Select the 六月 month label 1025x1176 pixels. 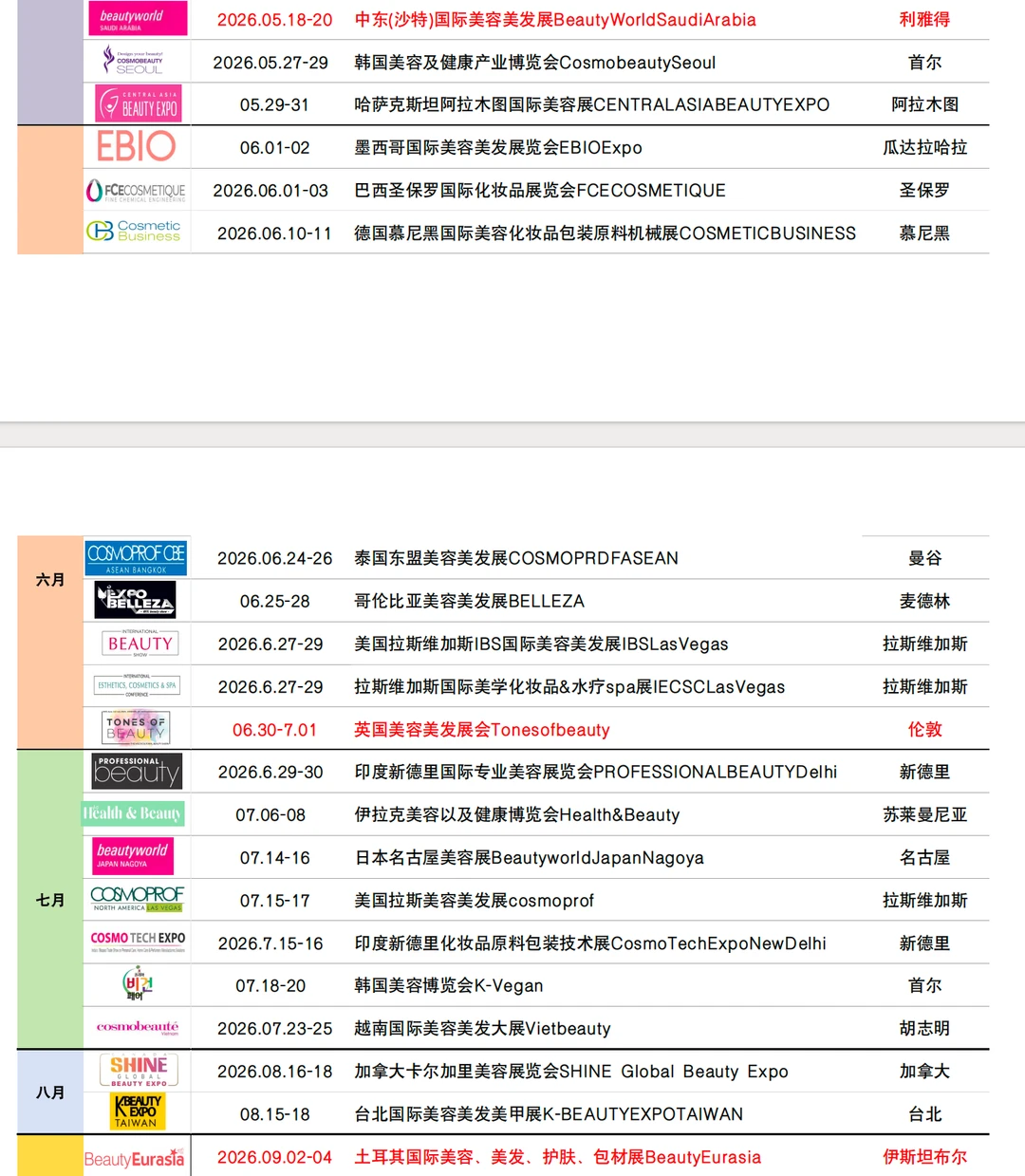[x=50, y=579]
